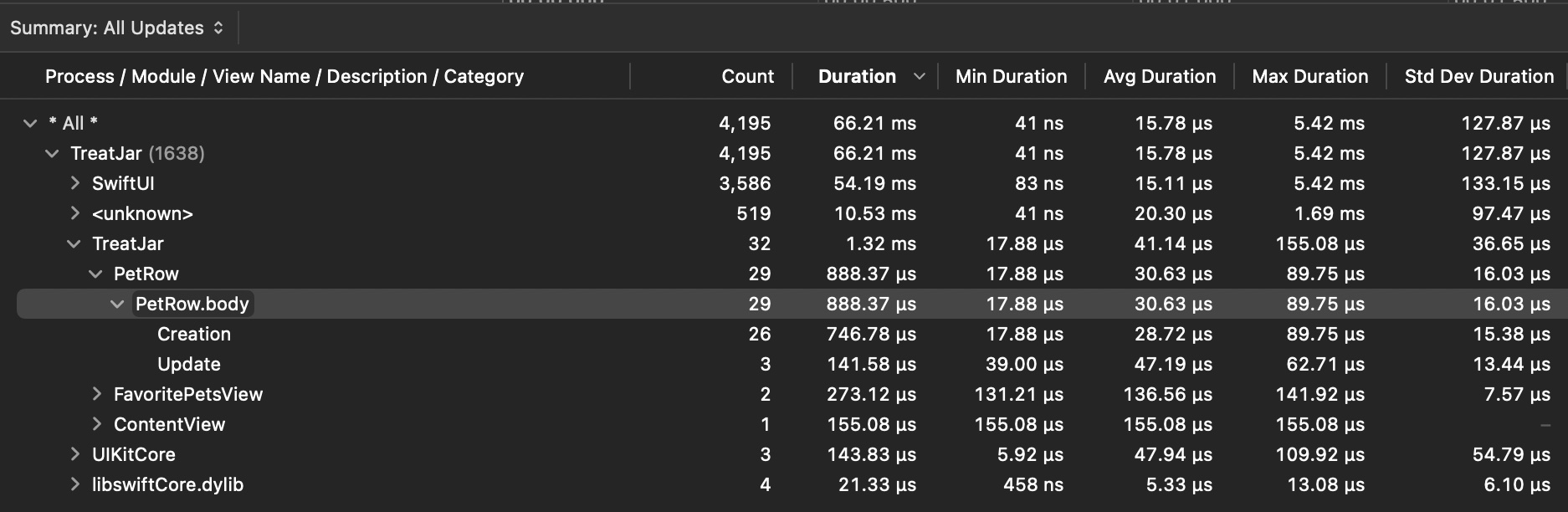Expand the SwiftUI module row
This screenshot has height=512, width=1568.
coord(74,183)
